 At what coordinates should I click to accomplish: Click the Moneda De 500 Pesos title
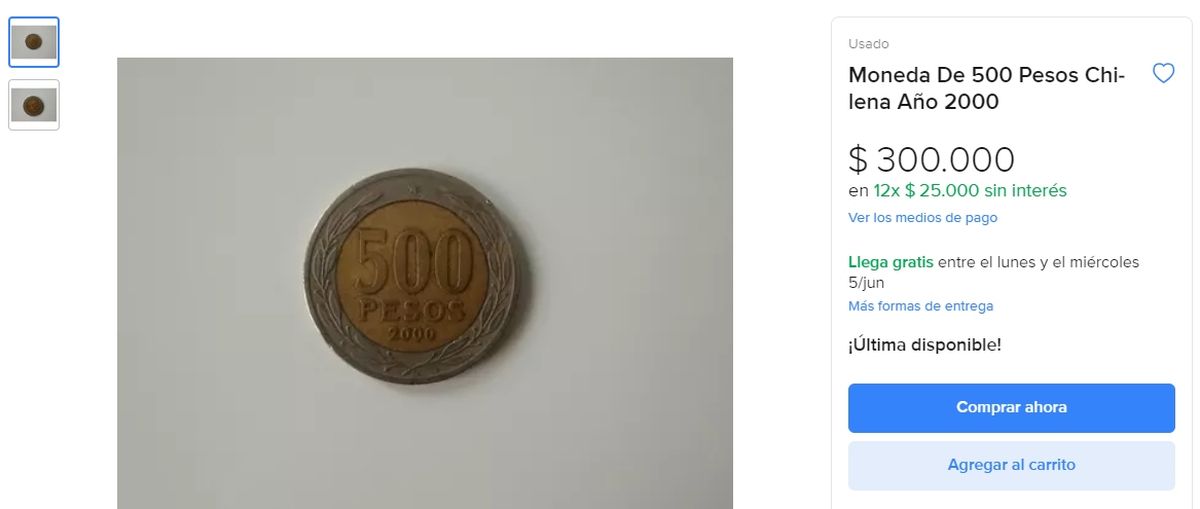986,88
